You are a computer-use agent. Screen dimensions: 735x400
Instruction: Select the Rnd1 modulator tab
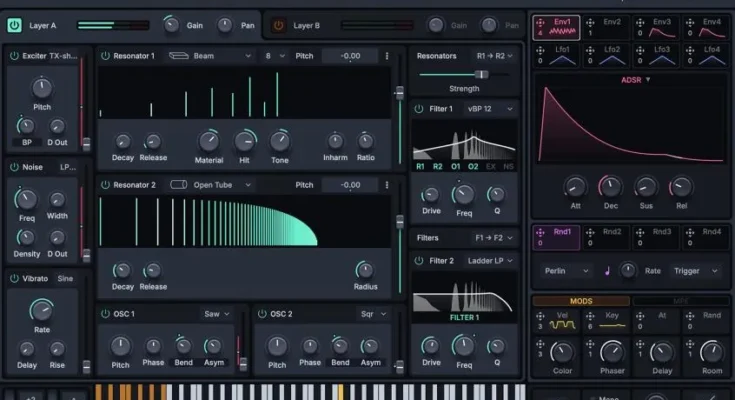pyautogui.click(x=556, y=237)
